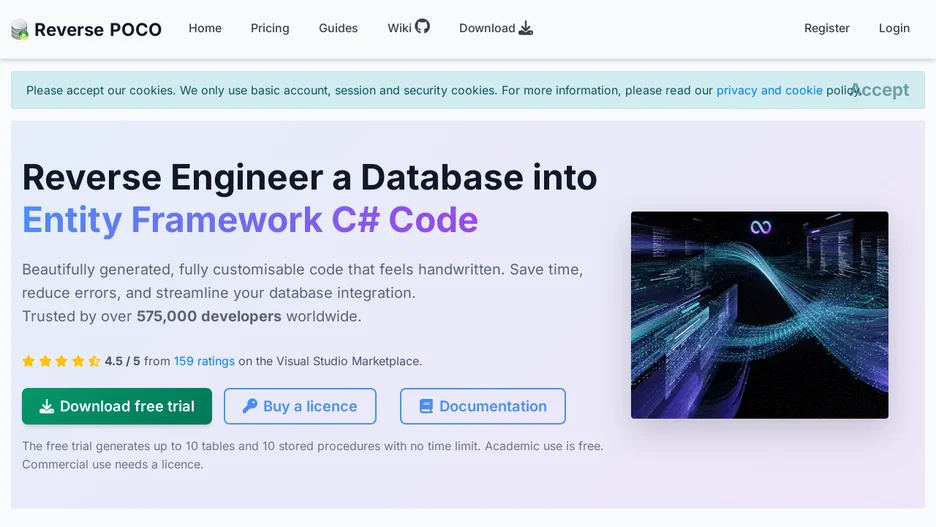
Task: Follow the privacy and cookie policy link
Action: click(x=769, y=90)
